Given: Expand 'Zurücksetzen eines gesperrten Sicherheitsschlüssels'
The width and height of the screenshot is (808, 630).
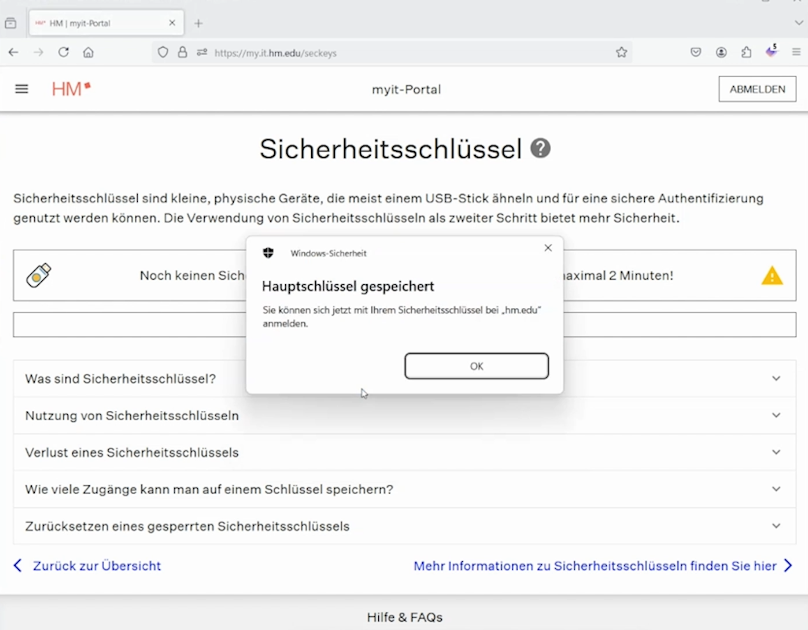Looking at the screenshot, I should tap(187, 526).
